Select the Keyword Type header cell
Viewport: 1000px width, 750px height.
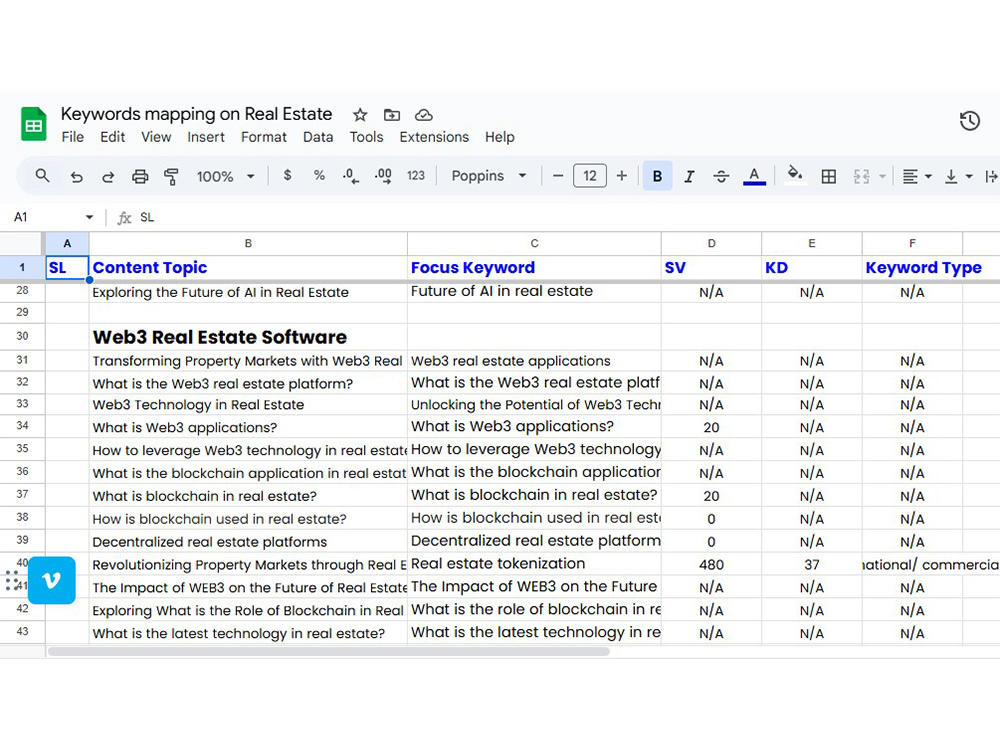[x=913, y=268]
